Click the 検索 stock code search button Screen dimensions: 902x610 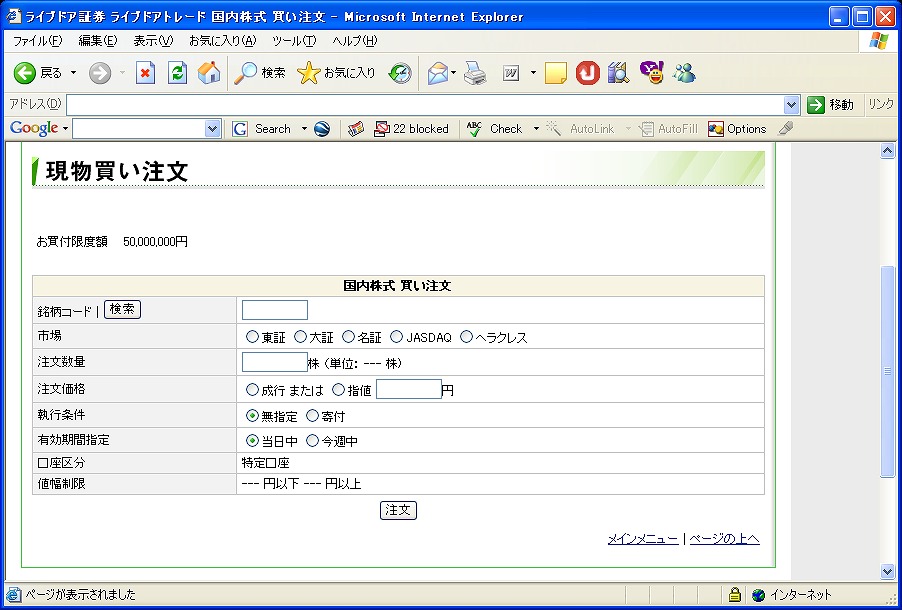pos(123,310)
